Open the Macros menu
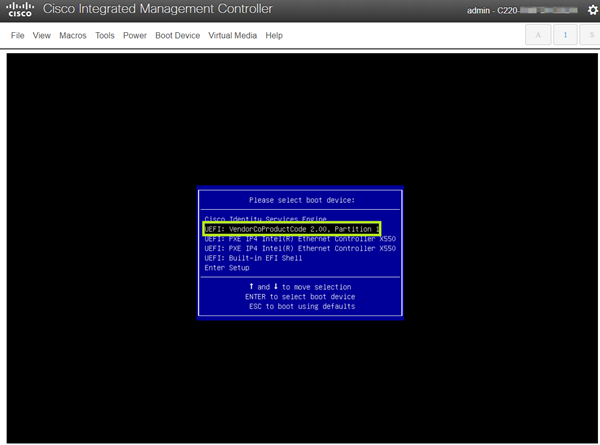The height and width of the screenshot is (445, 600). [73, 36]
